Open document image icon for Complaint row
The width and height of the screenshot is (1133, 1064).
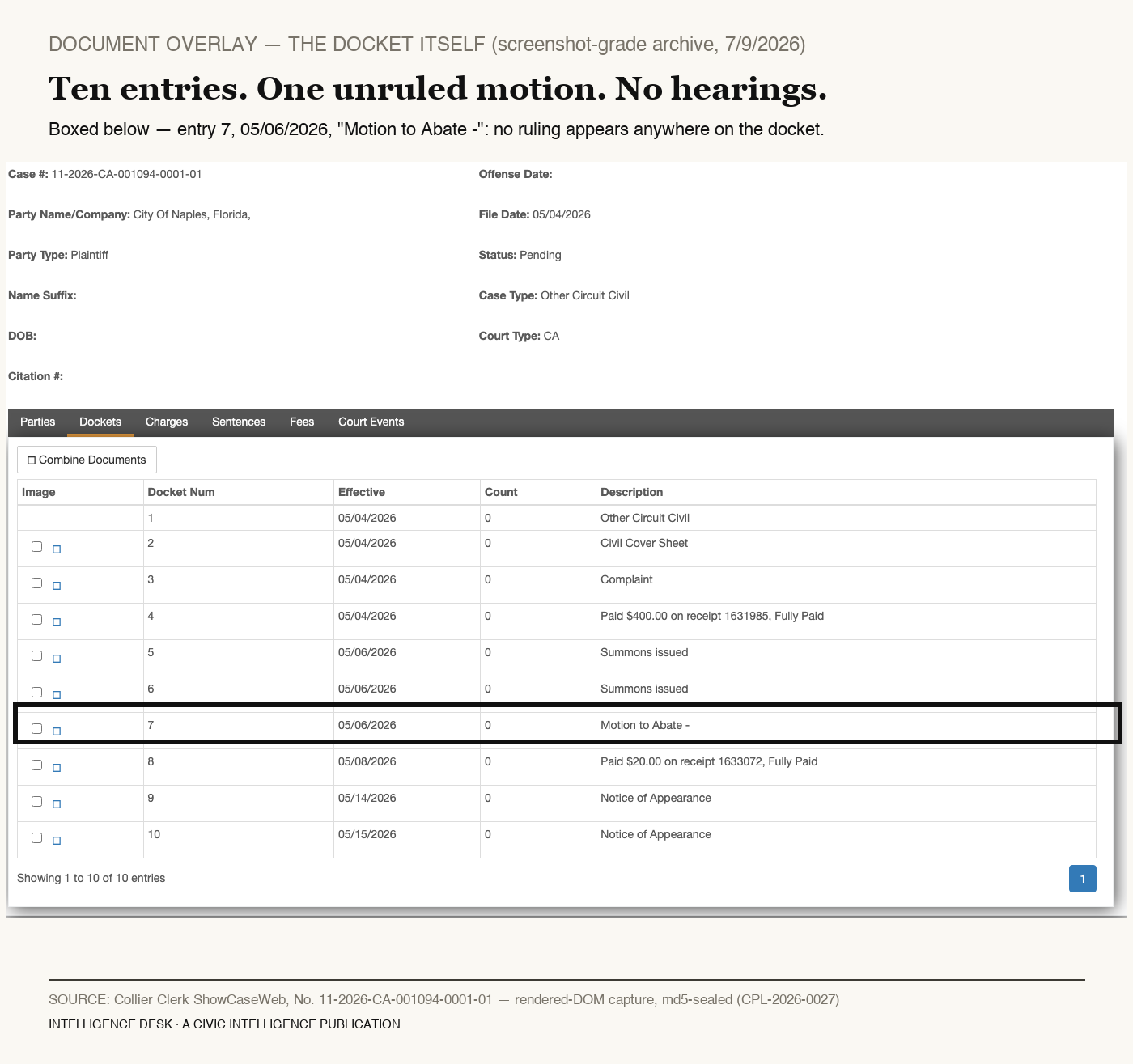[x=57, y=586]
